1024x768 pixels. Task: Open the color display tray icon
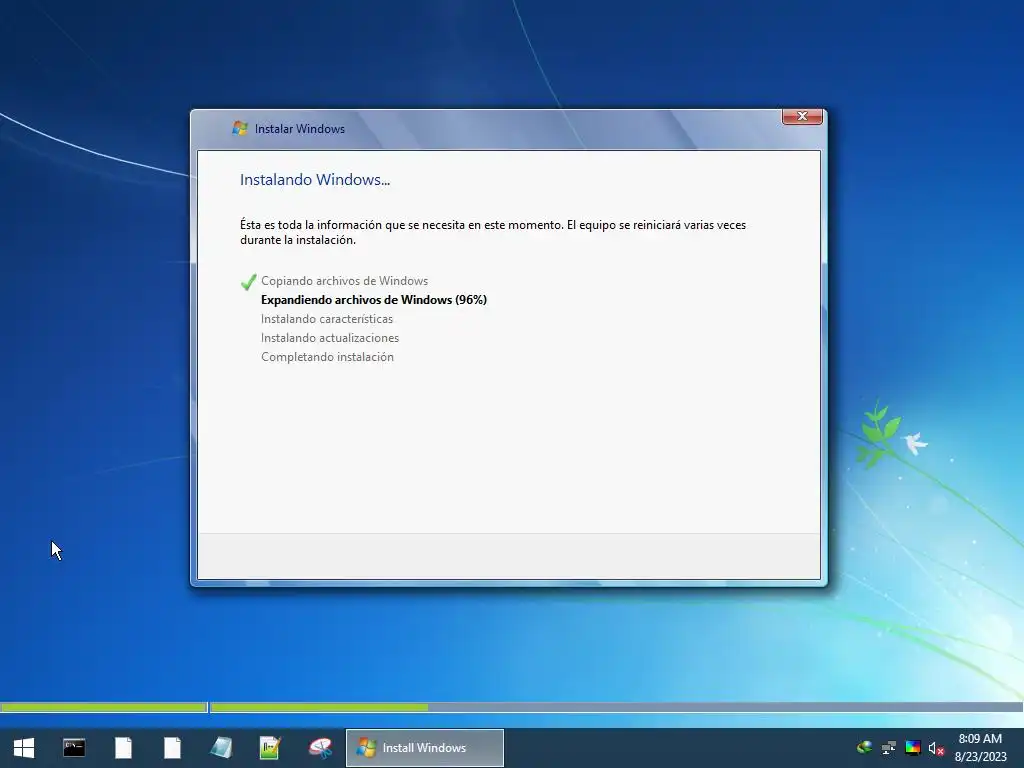point(912,748)
